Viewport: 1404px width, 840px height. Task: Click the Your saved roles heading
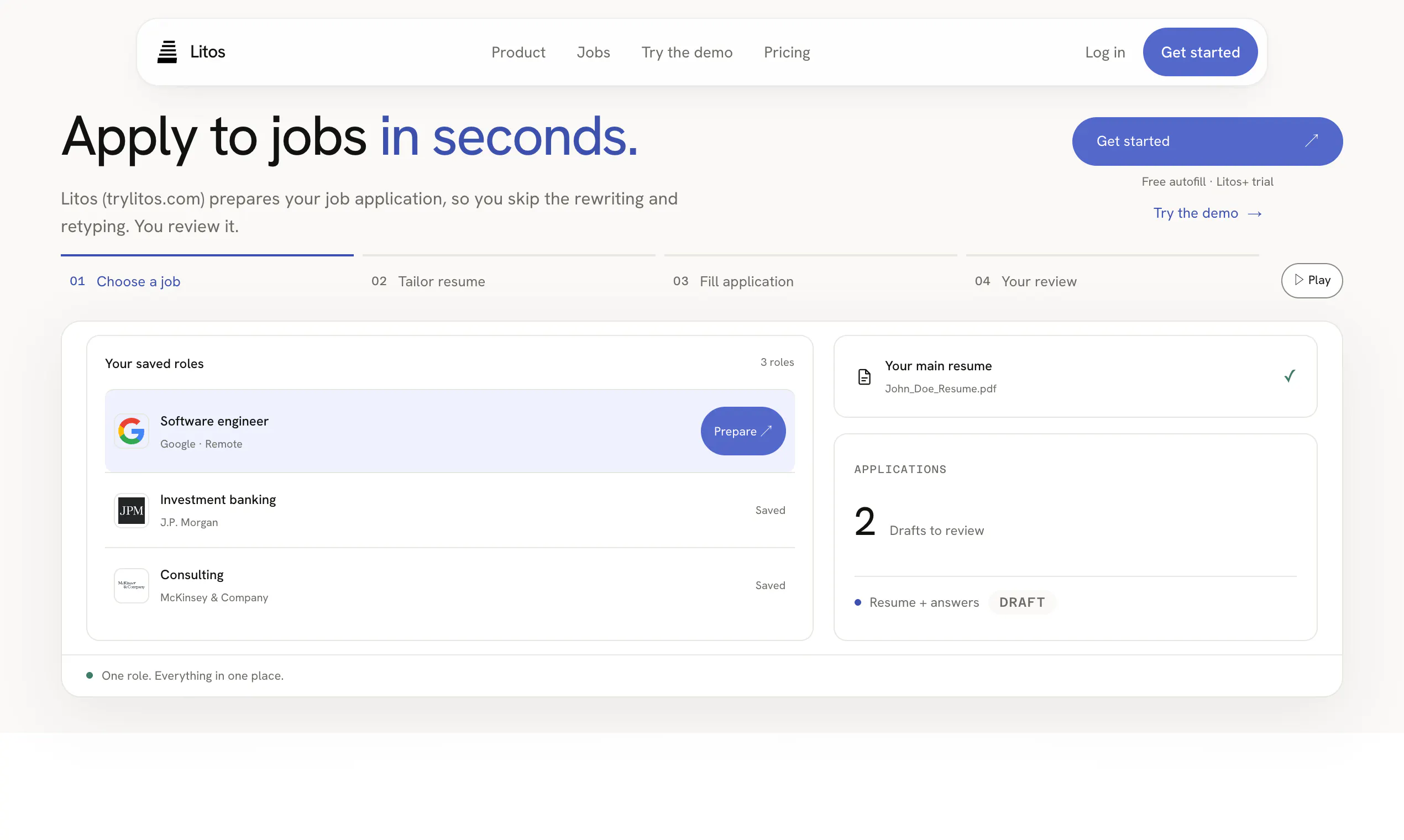coord(154,364)
